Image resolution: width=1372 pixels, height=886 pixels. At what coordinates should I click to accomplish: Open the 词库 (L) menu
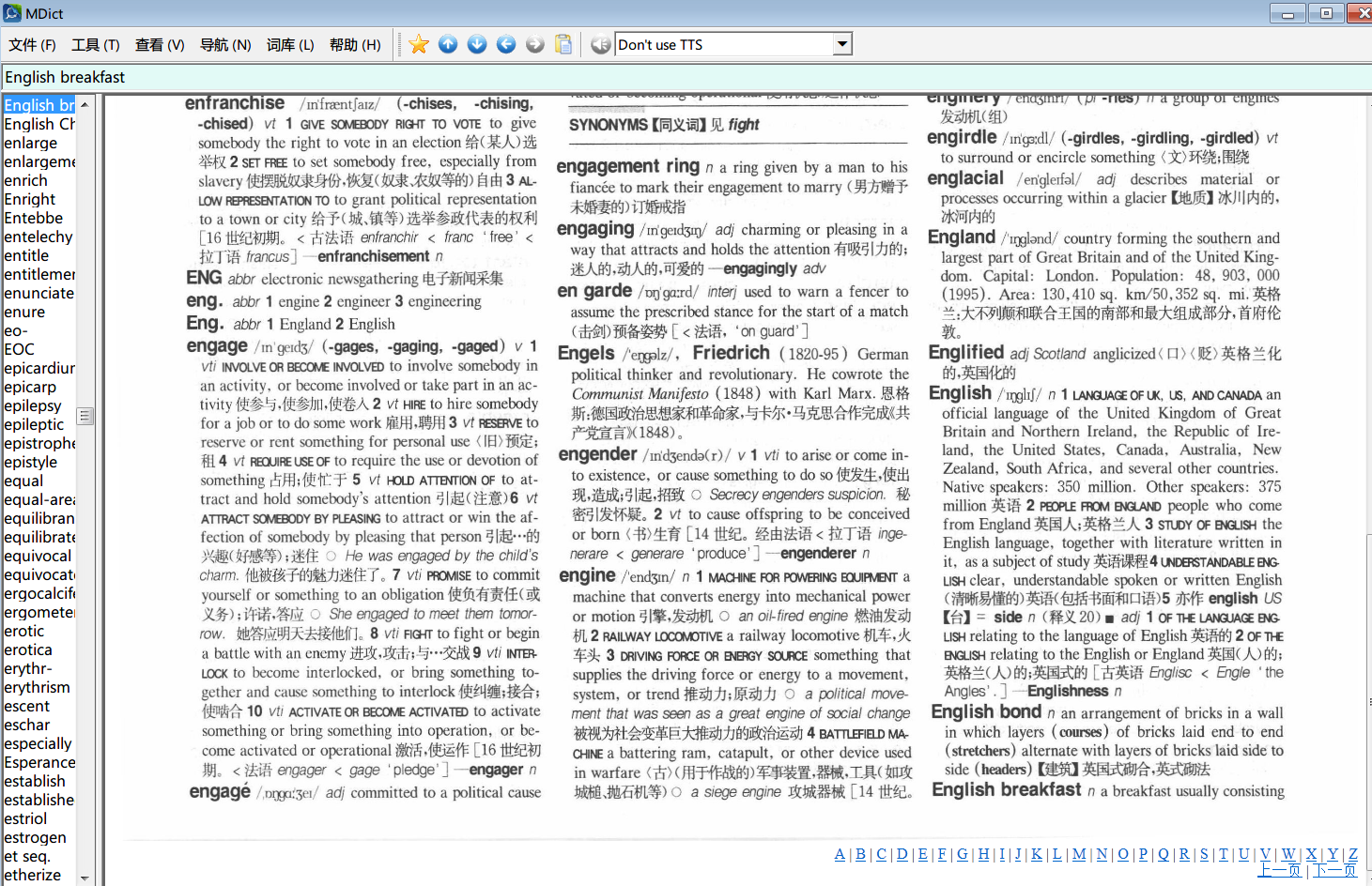click(290, 44)
